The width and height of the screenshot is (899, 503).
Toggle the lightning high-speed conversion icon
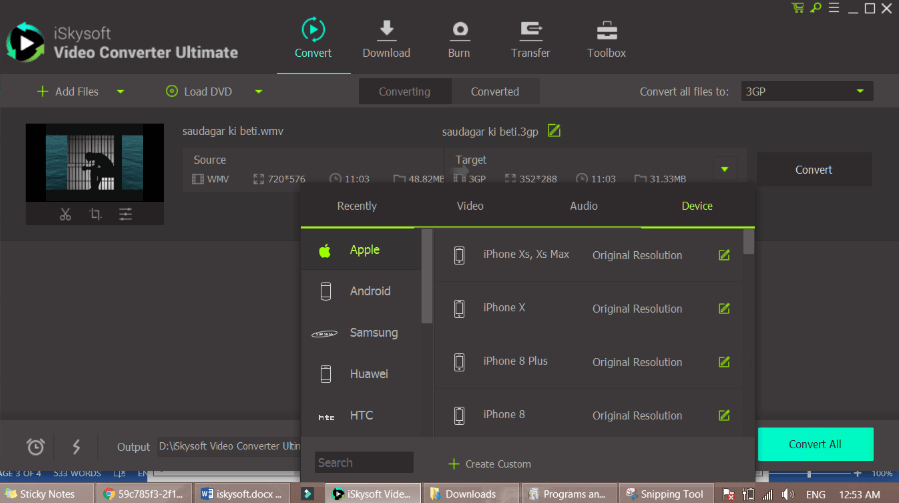coord(76,446)
